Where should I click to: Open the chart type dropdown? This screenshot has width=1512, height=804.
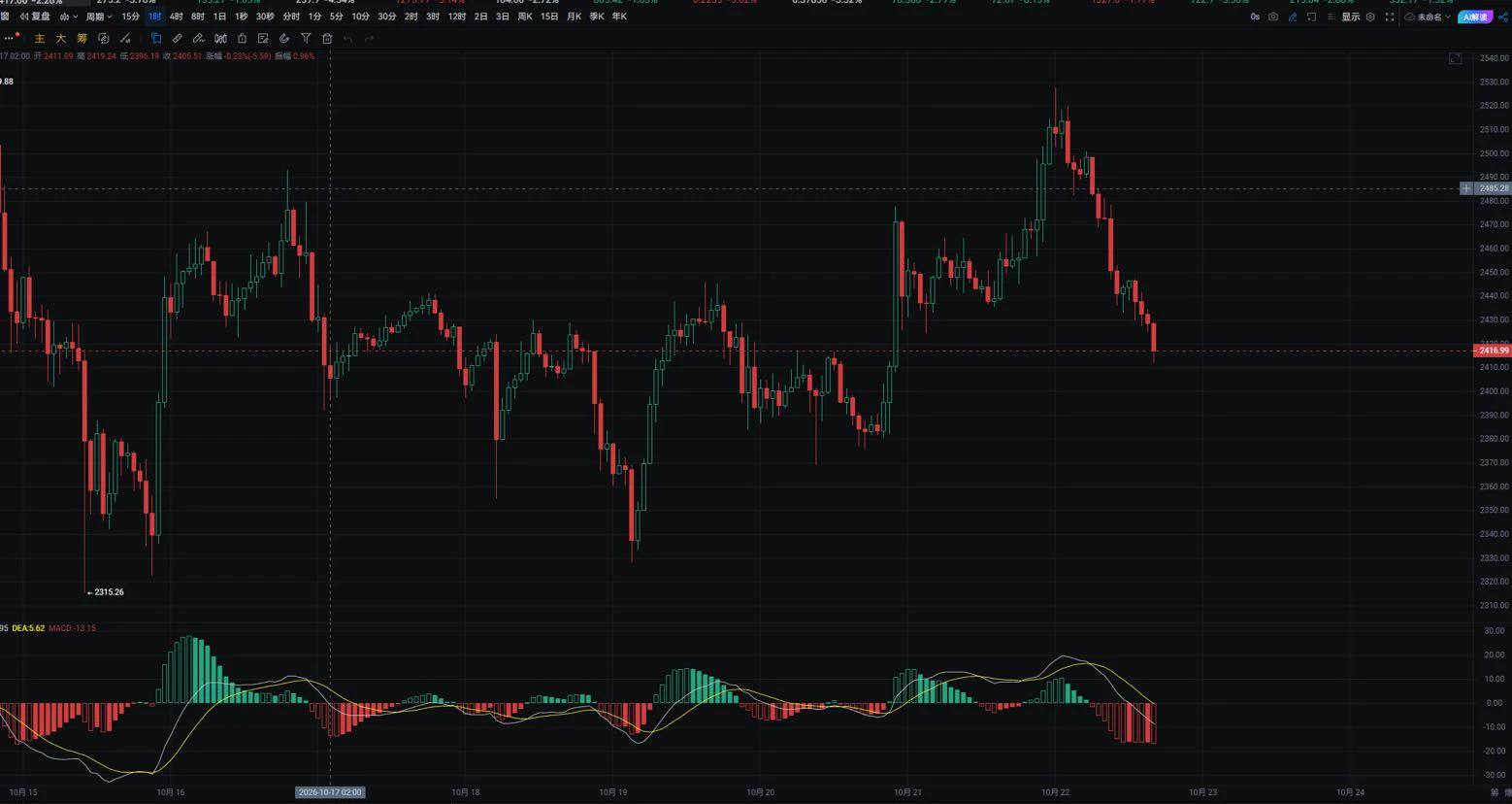(x=68, y=17)
